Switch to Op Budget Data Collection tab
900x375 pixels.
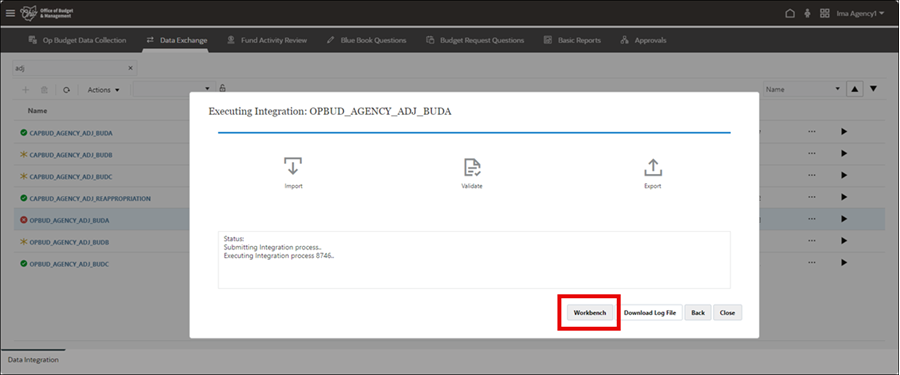point(77,40)
